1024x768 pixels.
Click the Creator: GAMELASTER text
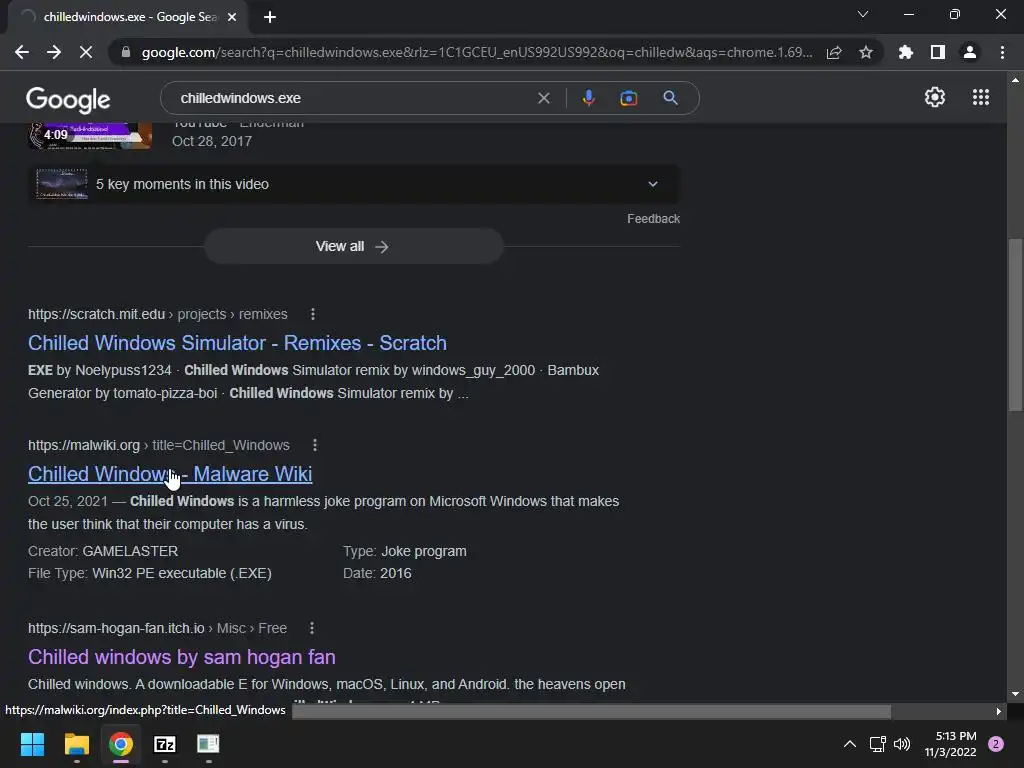[103, 551]
